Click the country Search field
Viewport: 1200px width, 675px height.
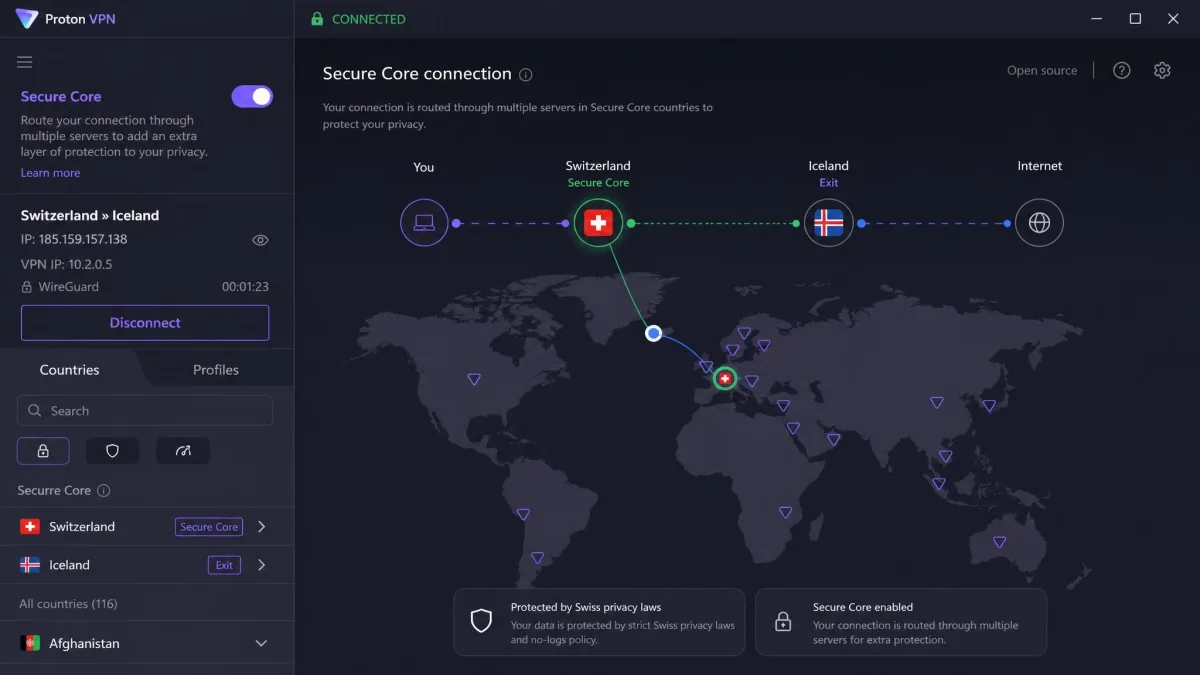[x=145, y=411]
